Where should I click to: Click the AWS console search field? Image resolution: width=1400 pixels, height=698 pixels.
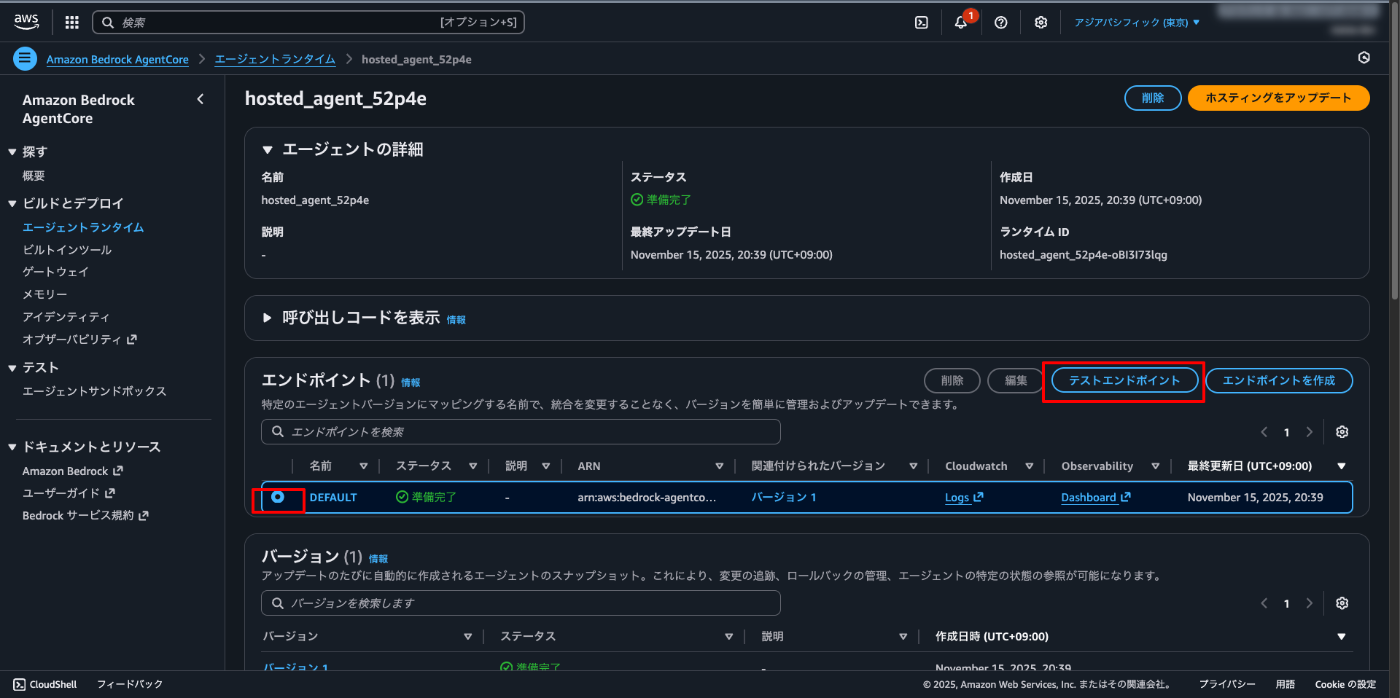[x=308, y=22]
